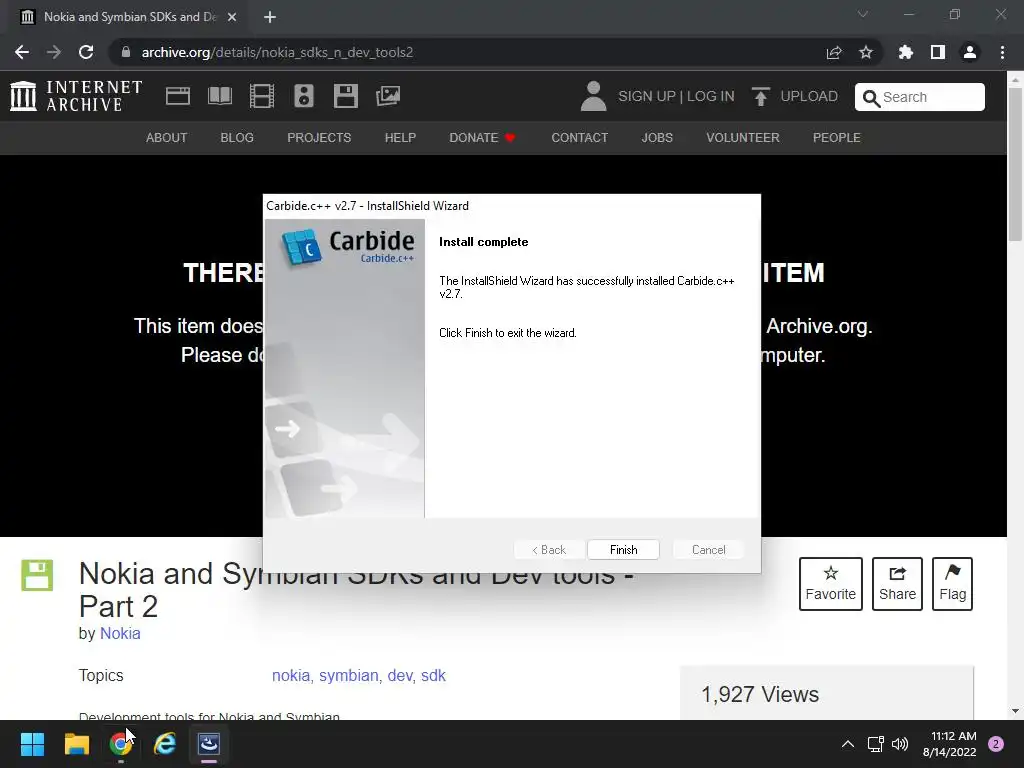Open the BLOG menu item
The image size is (1024, 768).
[x=237, y=138]
